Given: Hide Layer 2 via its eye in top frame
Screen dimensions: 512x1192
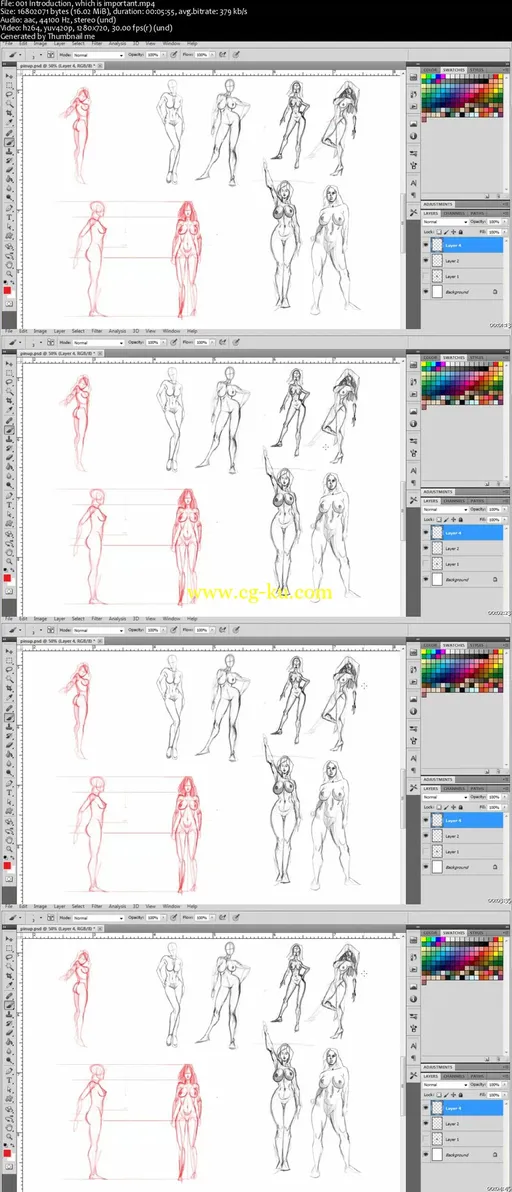Looking at the screenshot, I should 425,261.
